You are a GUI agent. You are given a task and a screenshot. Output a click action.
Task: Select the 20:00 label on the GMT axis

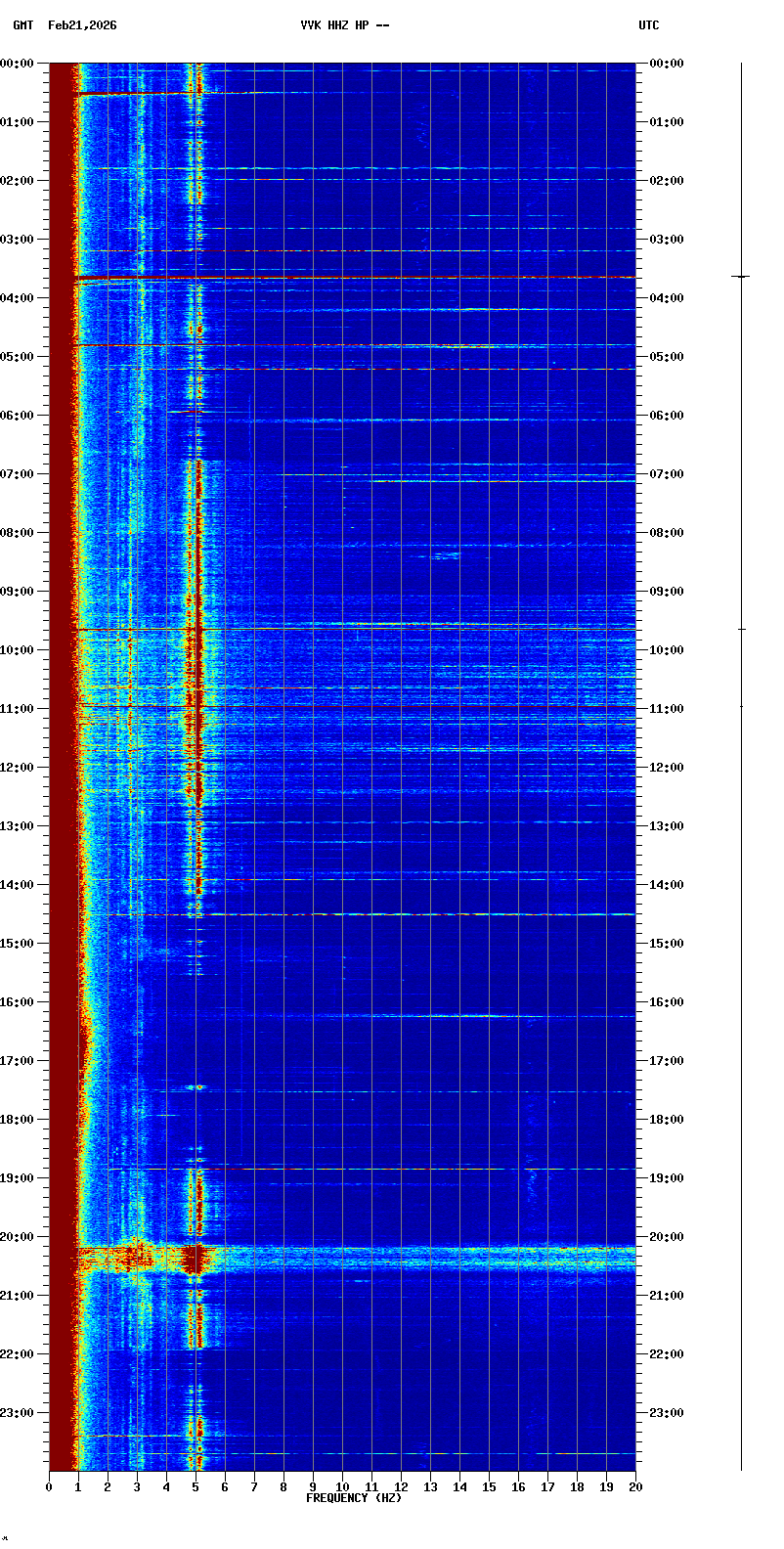[19, 1237]
